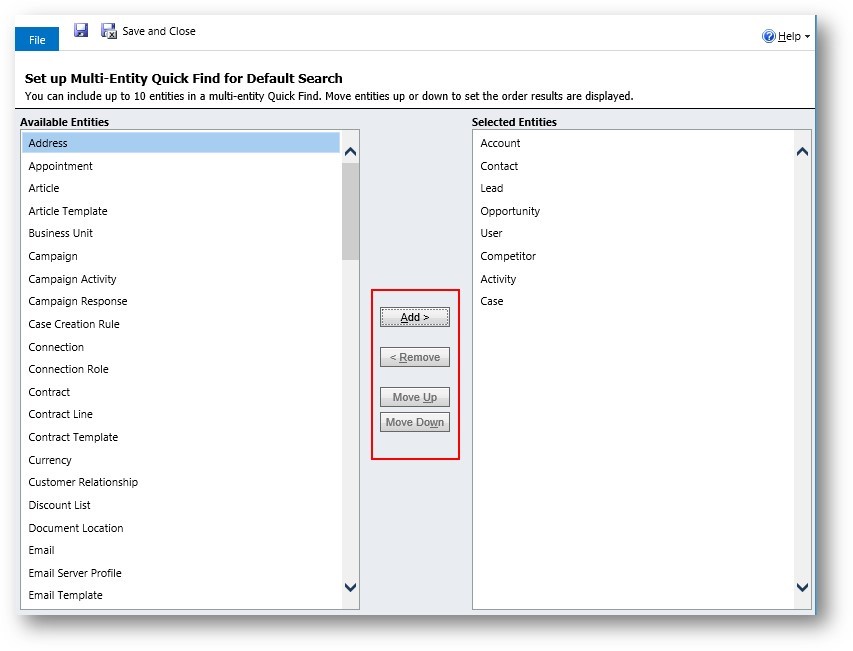853x651 pixels.
Task: Select the Campaign entity
Action: click(x=181, y=256)
